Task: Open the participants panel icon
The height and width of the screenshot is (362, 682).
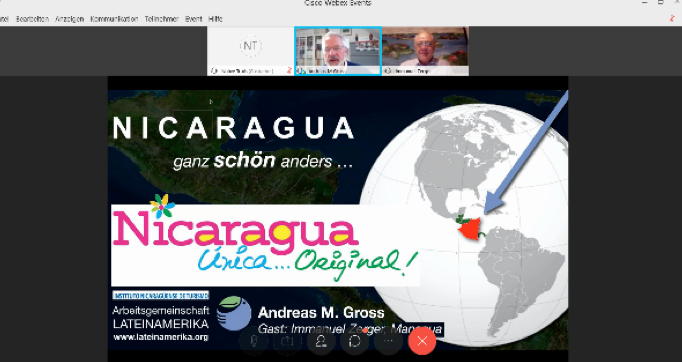Action: click(321, 341)
